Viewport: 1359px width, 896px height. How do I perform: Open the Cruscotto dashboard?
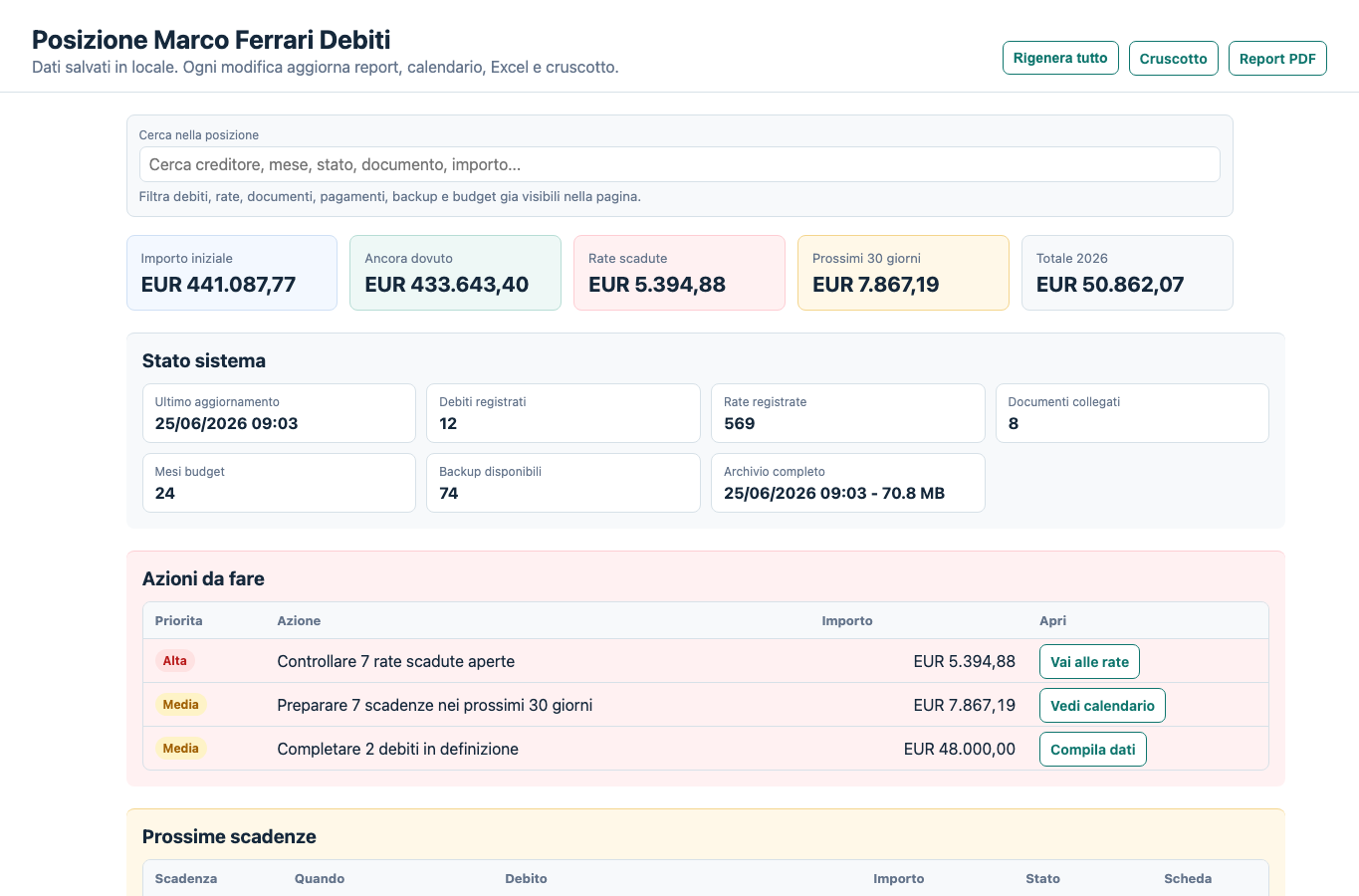[1173, 58]
